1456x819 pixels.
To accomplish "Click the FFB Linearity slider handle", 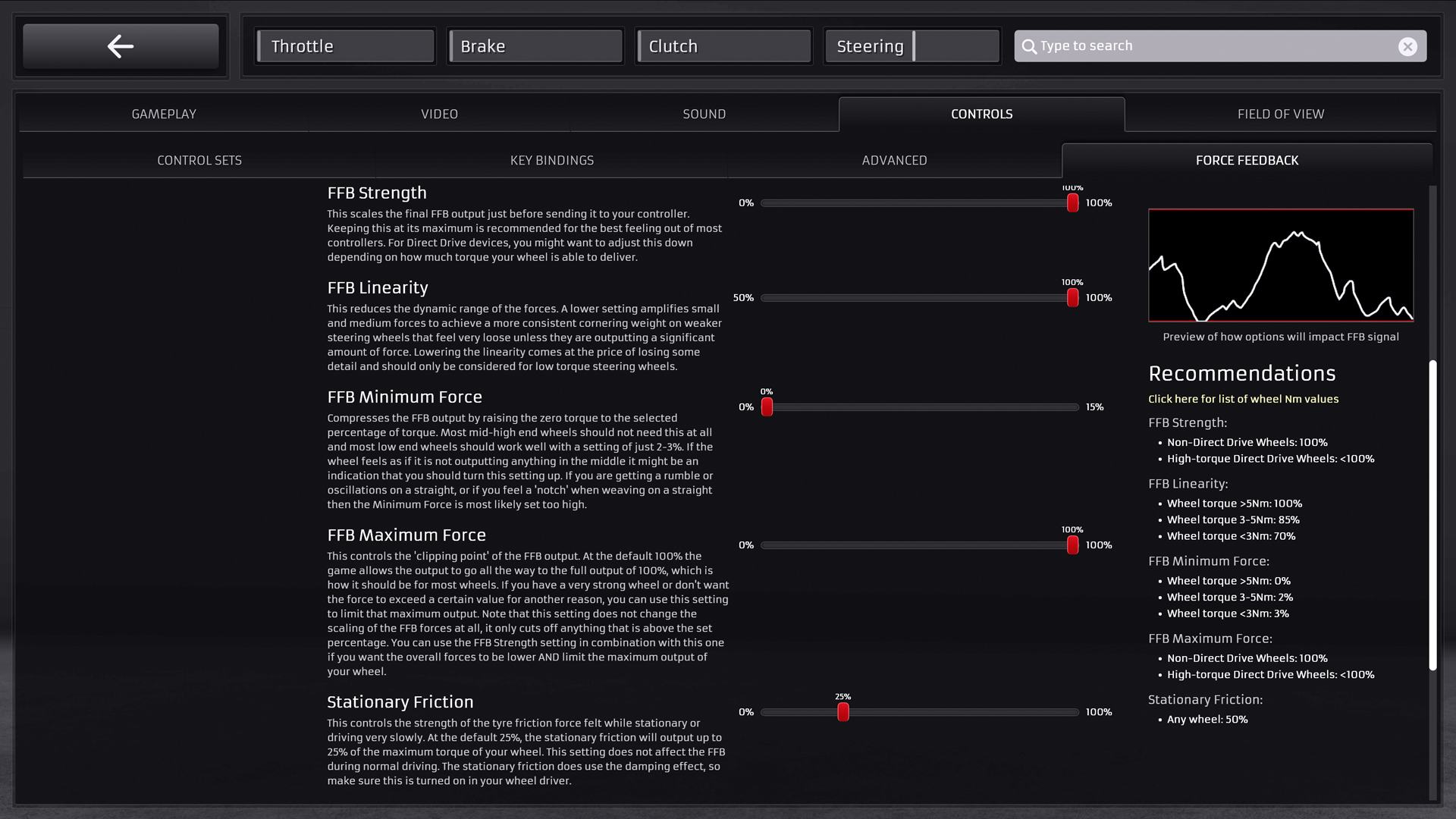I will pos(1072,298).
